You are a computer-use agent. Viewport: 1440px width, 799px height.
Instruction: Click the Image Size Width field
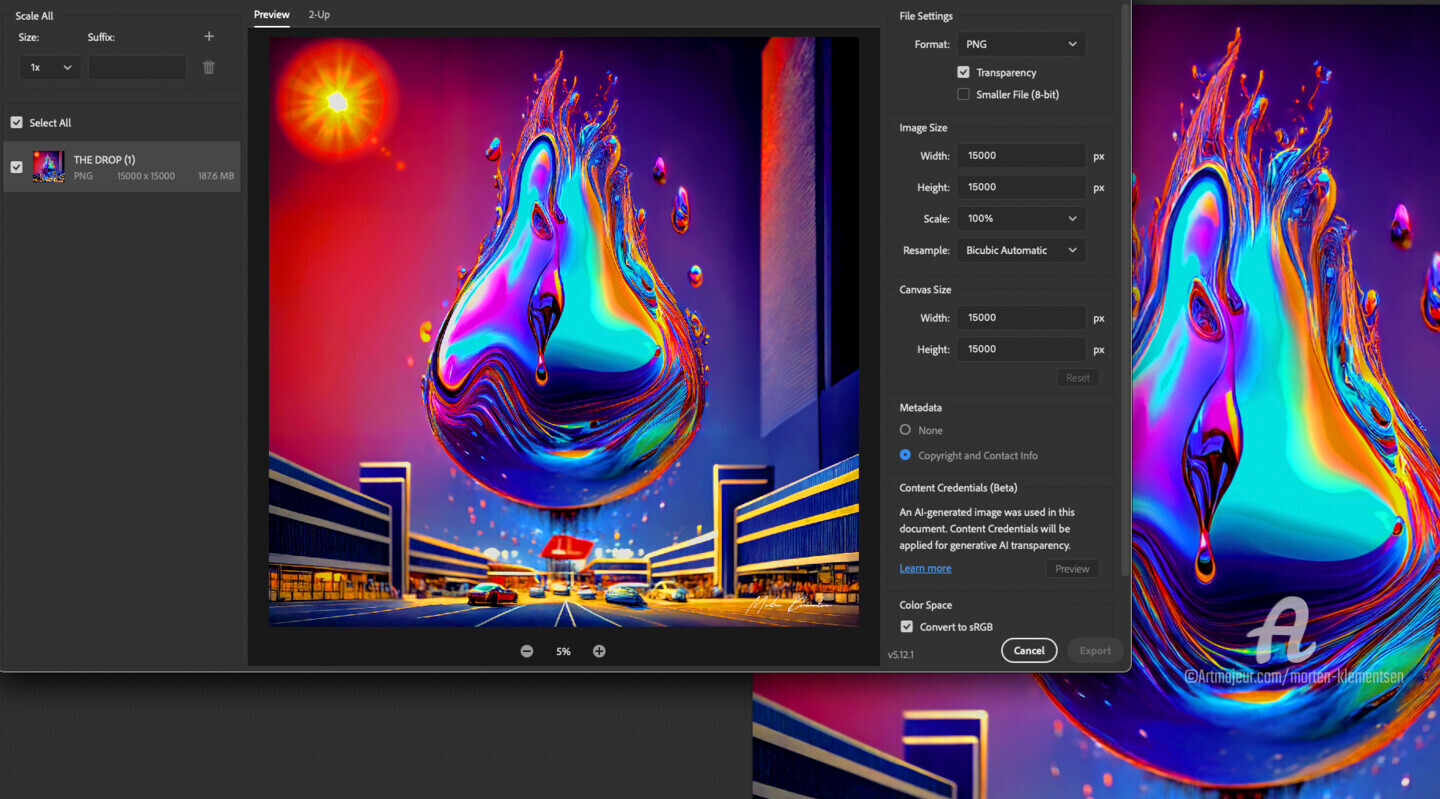pyautogui.click(x=1021, y=155)
